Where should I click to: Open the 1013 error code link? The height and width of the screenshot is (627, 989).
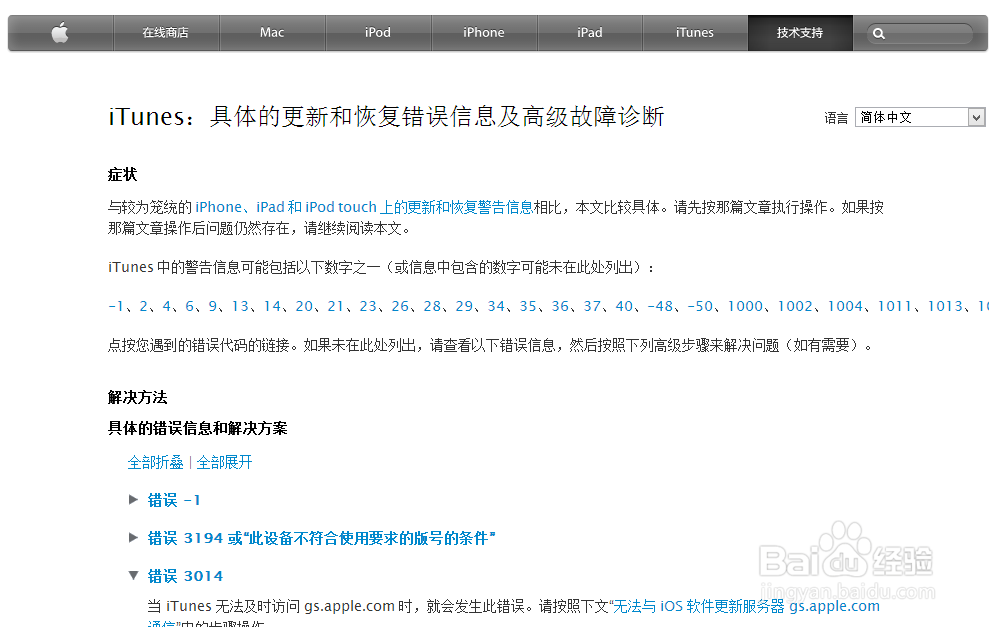coord(944,306)
